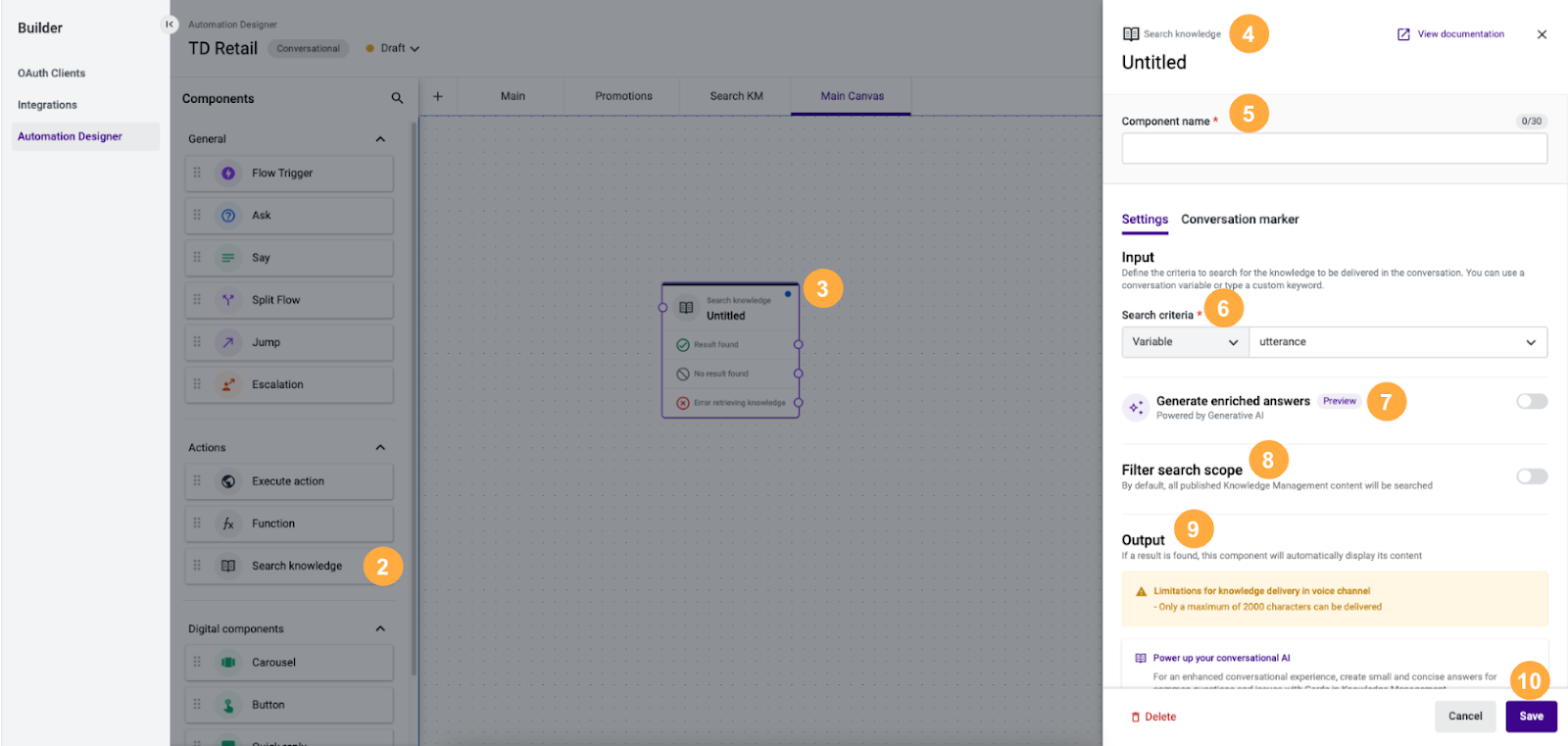Select the Ask component icon

pyautogui.click(x=228, y=216)
